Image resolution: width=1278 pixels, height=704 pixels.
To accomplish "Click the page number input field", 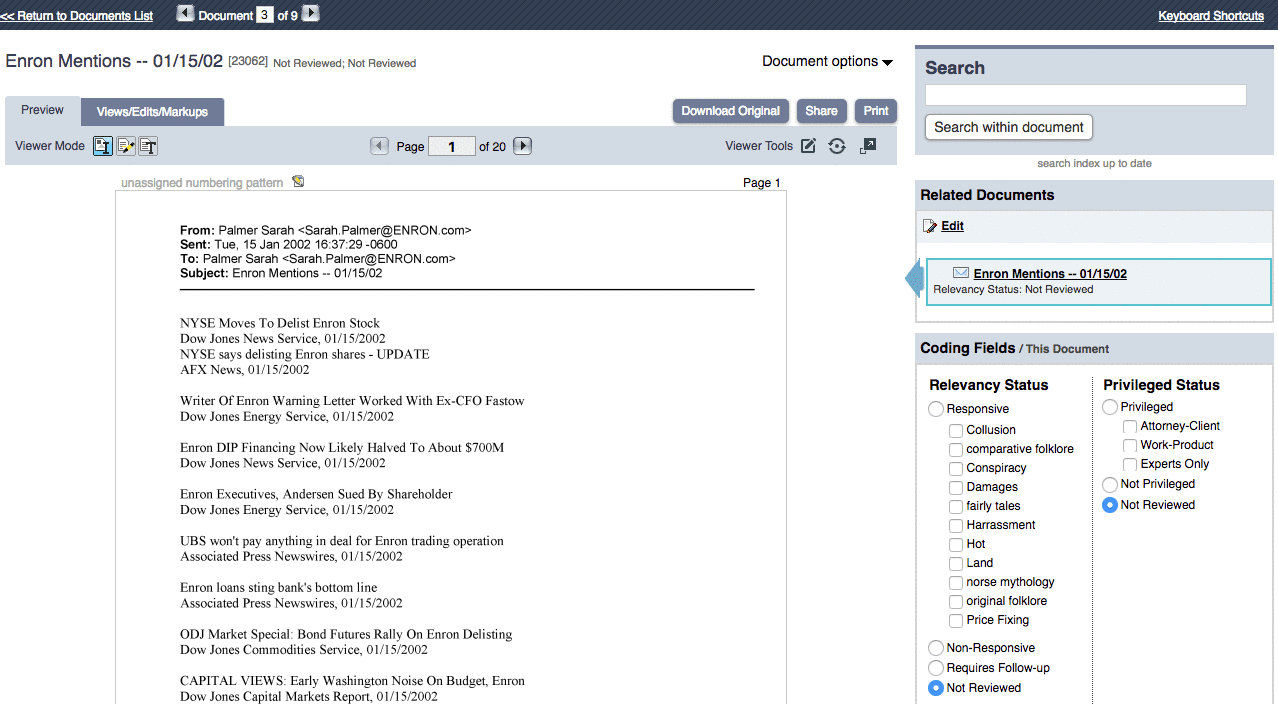I will tap(452, 146).
